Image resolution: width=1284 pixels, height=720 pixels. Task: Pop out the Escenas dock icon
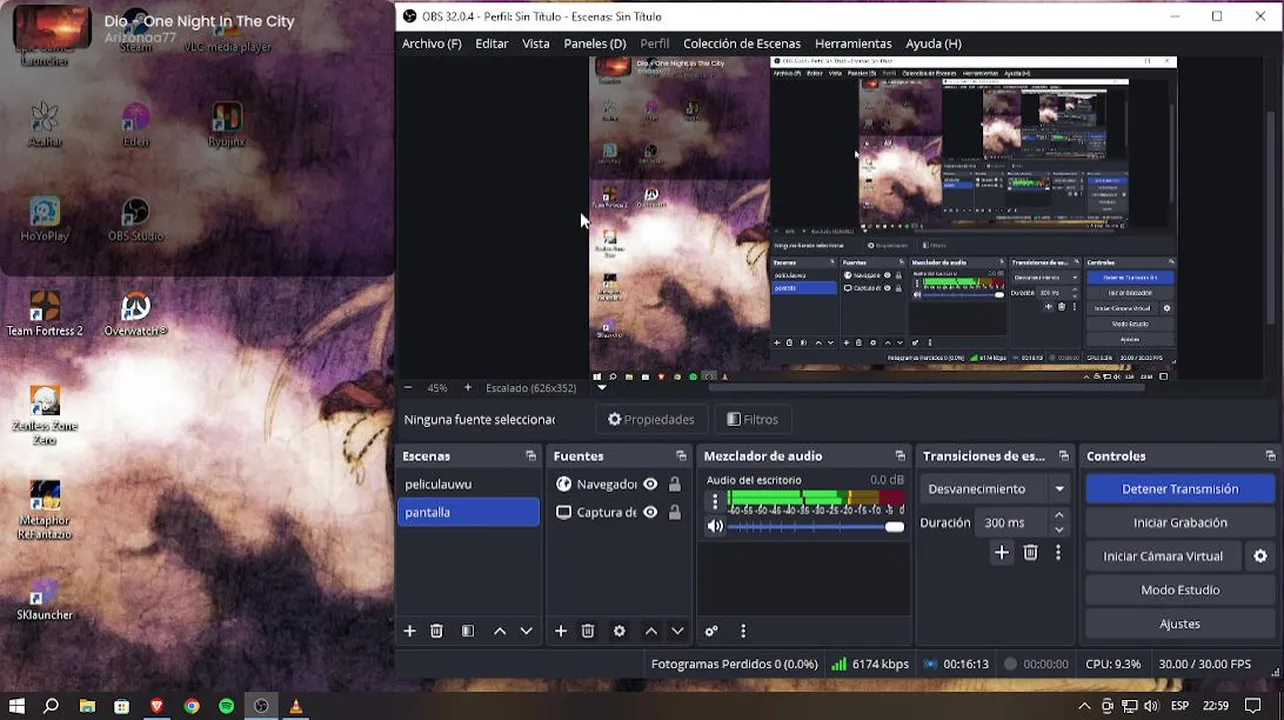[x=531, y=456]
